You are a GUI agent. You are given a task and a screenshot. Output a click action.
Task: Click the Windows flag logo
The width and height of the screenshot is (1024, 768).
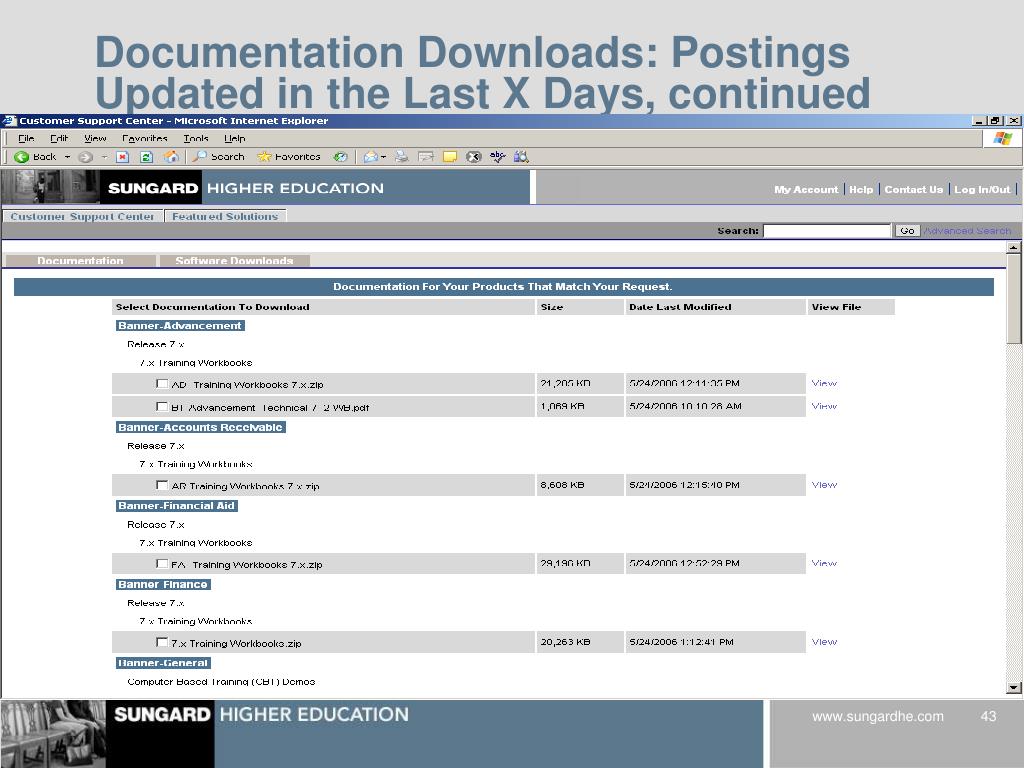click(1002, 138)
